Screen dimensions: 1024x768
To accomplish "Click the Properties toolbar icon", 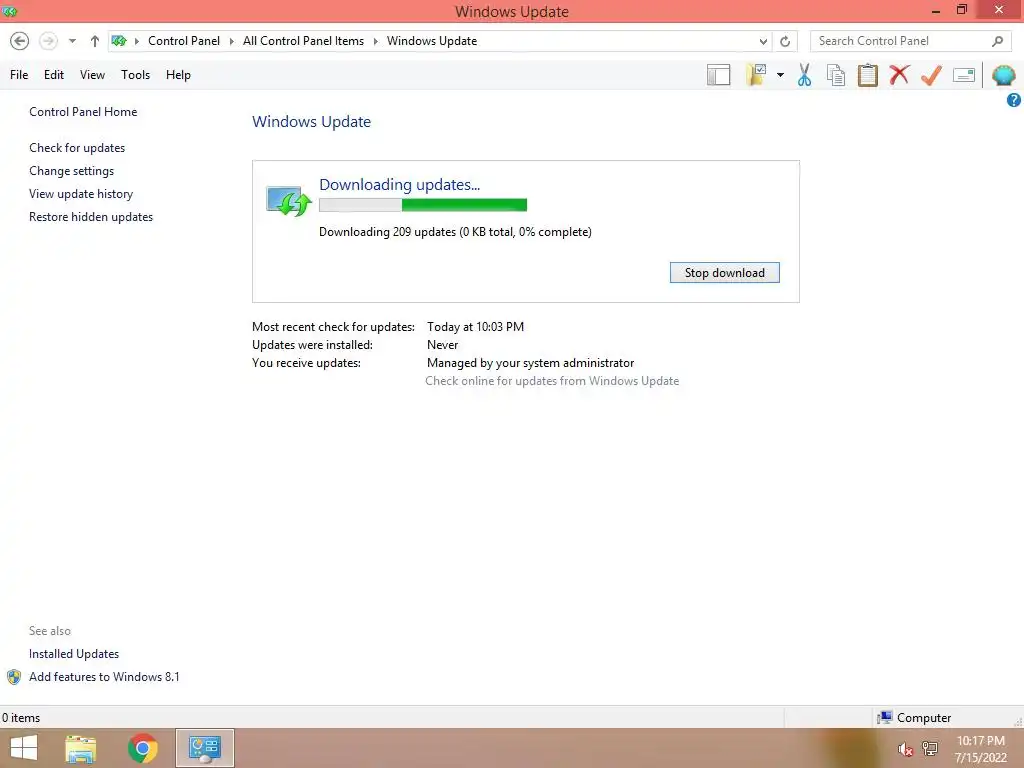I will pyautogui.click(x=964, y=75).
